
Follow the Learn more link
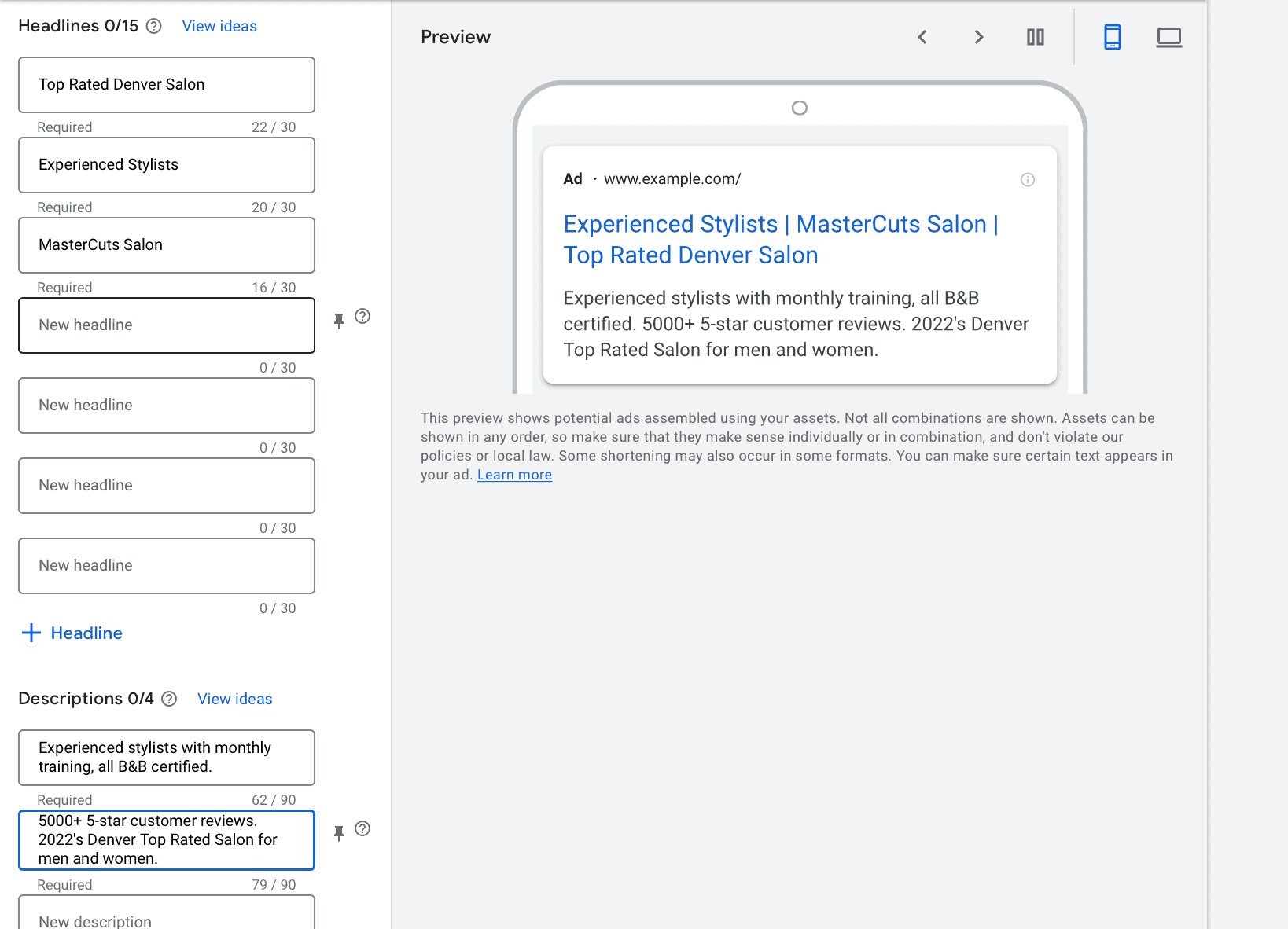tap(514, 475)
